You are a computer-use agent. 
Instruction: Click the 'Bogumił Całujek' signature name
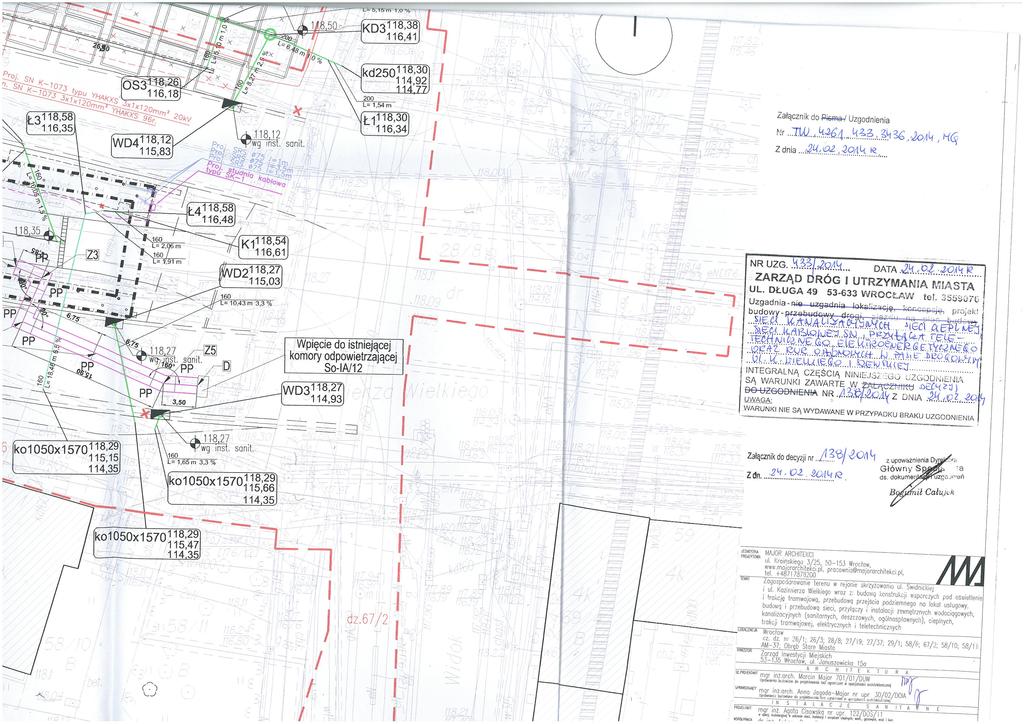pyautogui.click(x=922, y=493)
